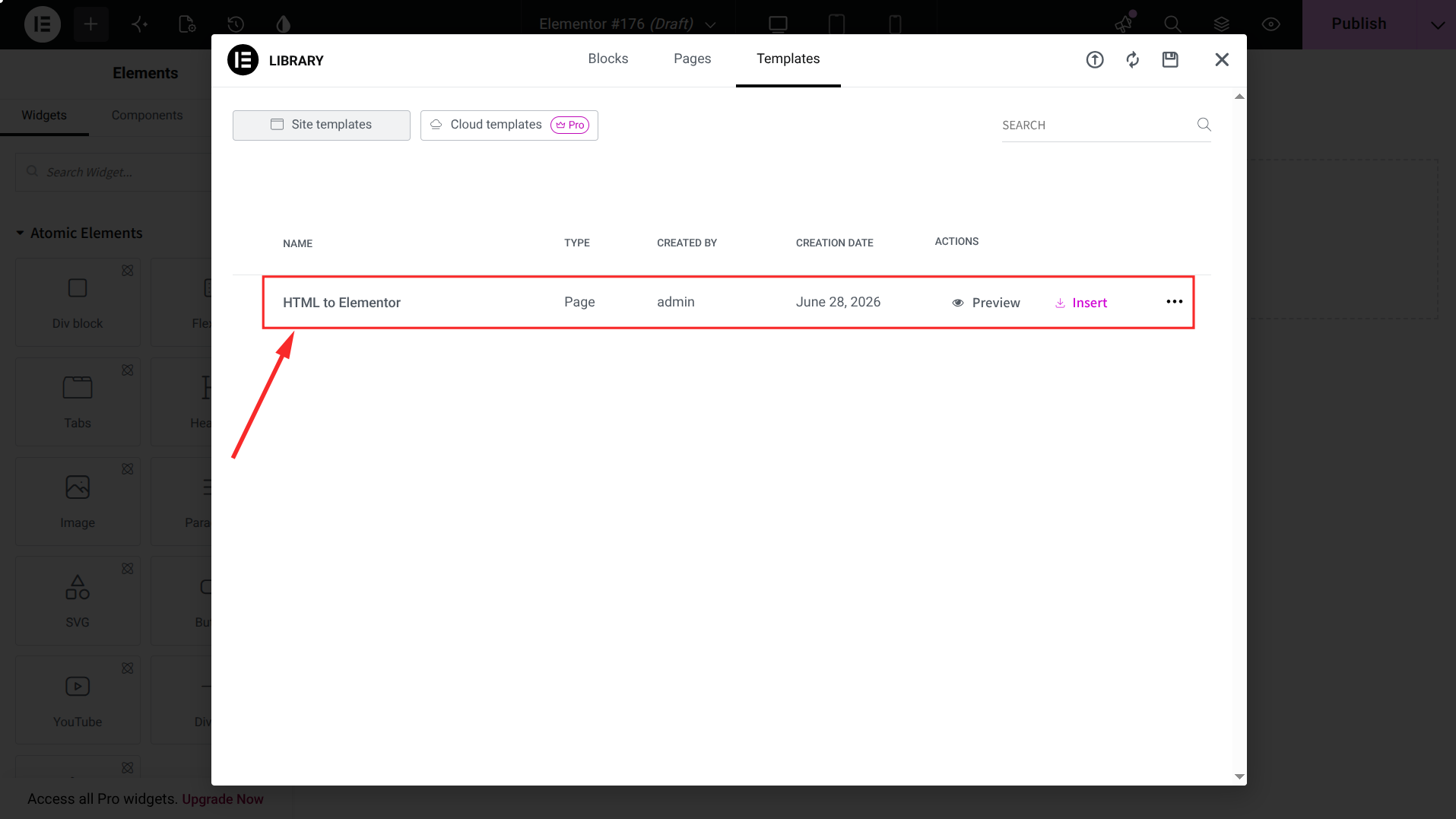Click the library search magnifier icon
Screen dimensions: 1456x819
(1204, 124)
